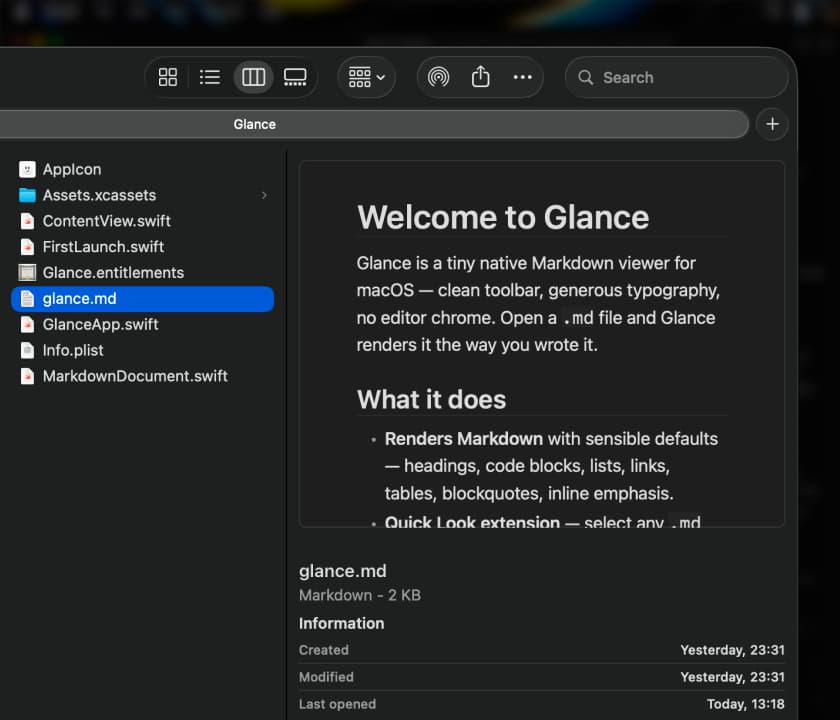Click the Information section header

pyautogui.click(x=342, y=624)
